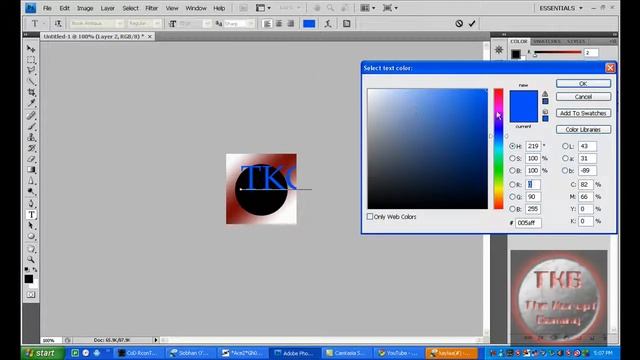Select the Move tool

tap(31, 49)
